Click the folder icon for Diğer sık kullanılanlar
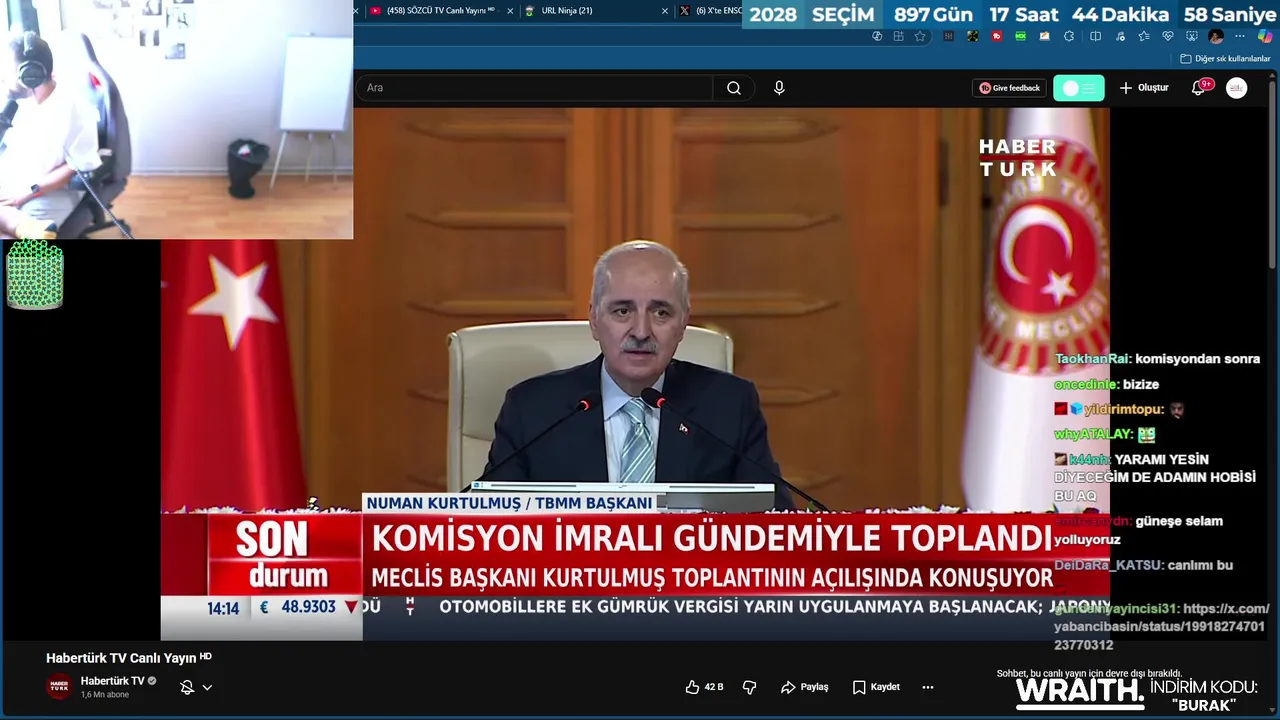The image size is (1280, 720). coord(1186,59)
